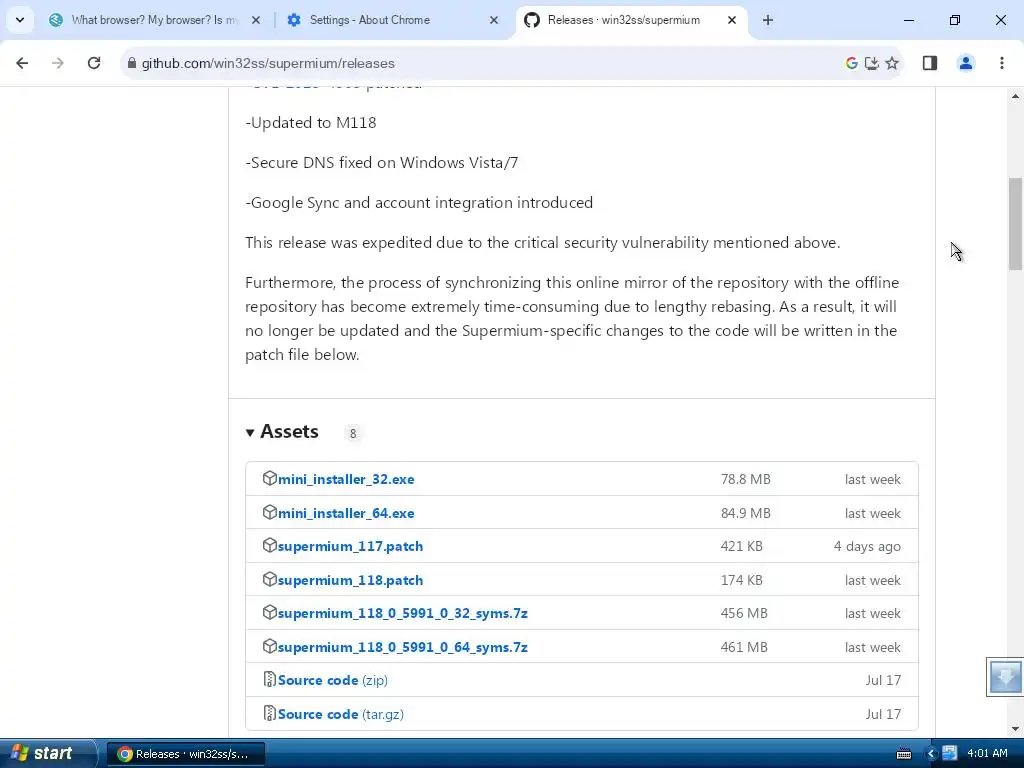Image resolution: width=1024 pixels, height=768 pixels.
Task: Switch to the Settings - About Chrome tab
Action: [x=394, y=20]
